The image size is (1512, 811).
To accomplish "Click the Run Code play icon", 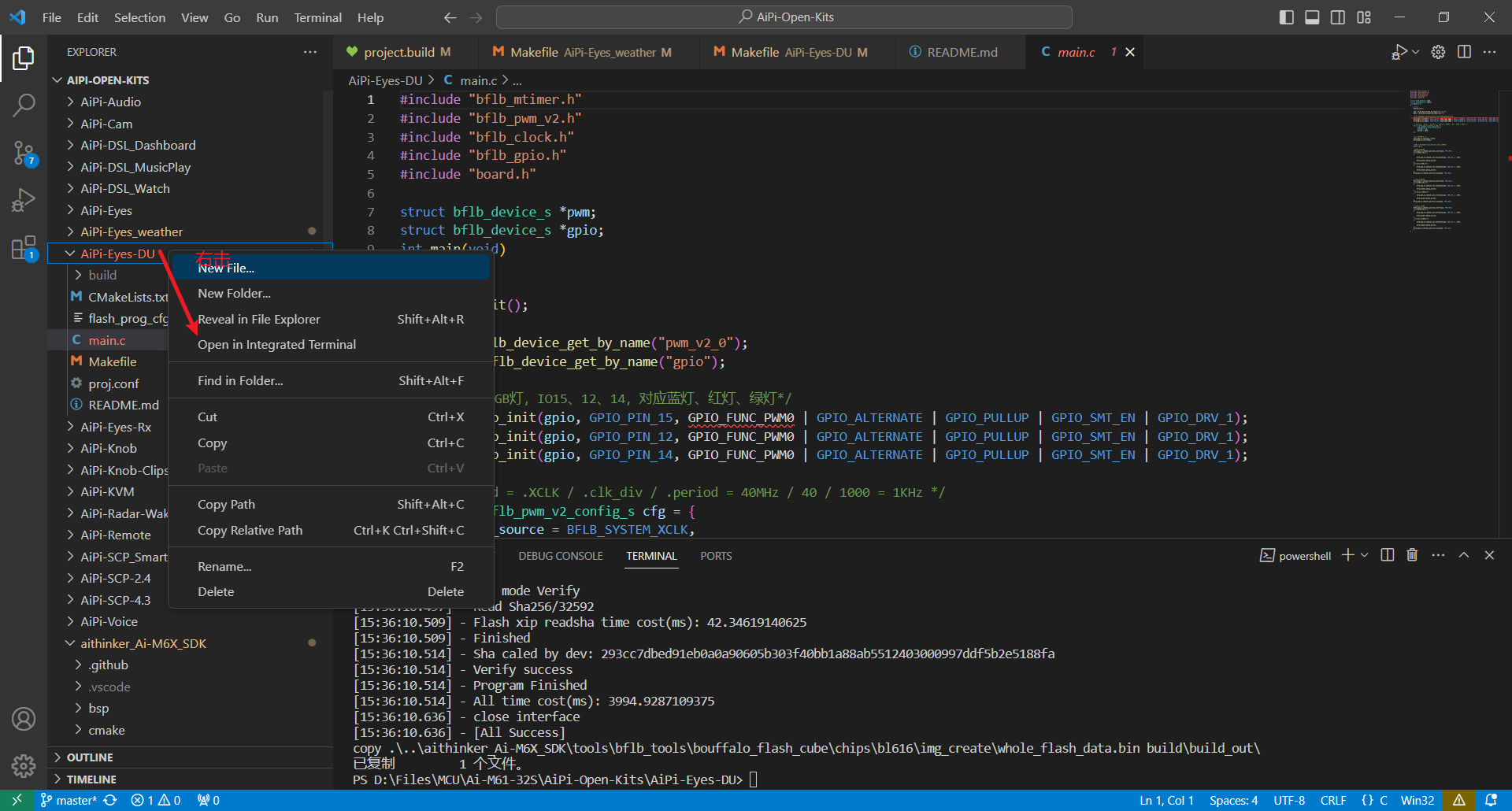I will tap(1399, 52).
